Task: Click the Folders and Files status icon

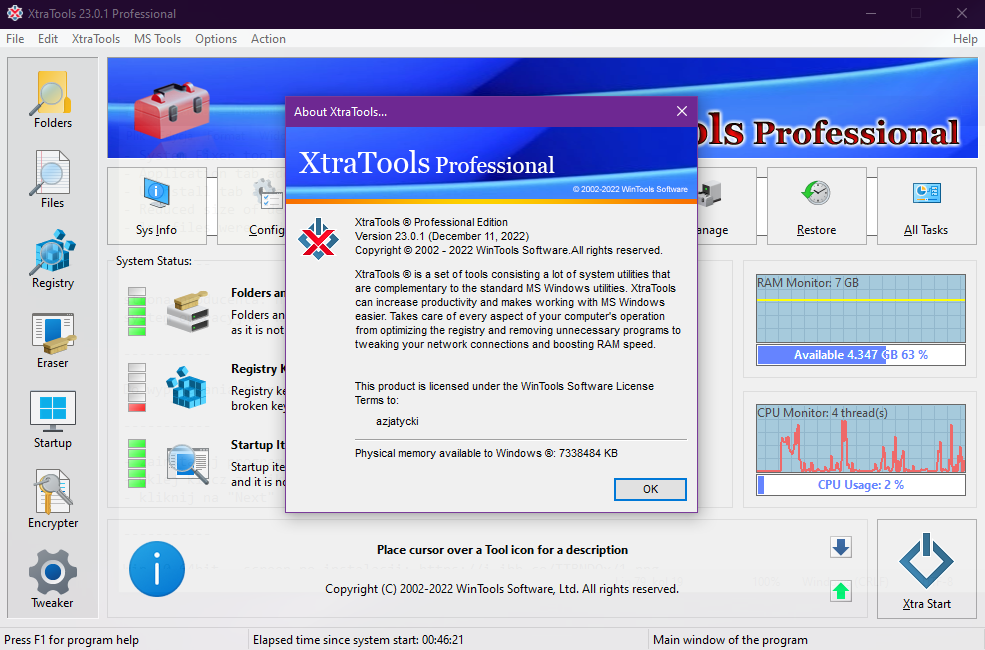Action: 187,311
